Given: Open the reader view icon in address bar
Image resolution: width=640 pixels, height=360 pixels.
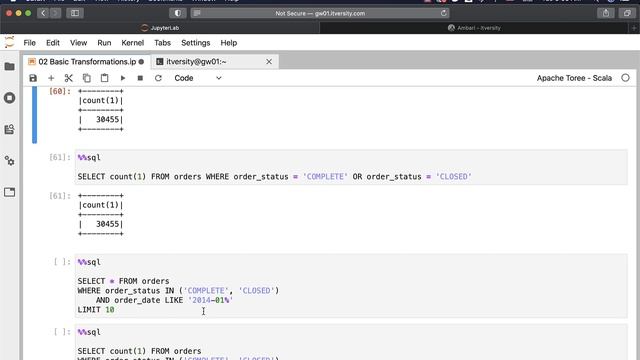Looking at the screenshot, I should pyautogui.click(x=197, y=13).
